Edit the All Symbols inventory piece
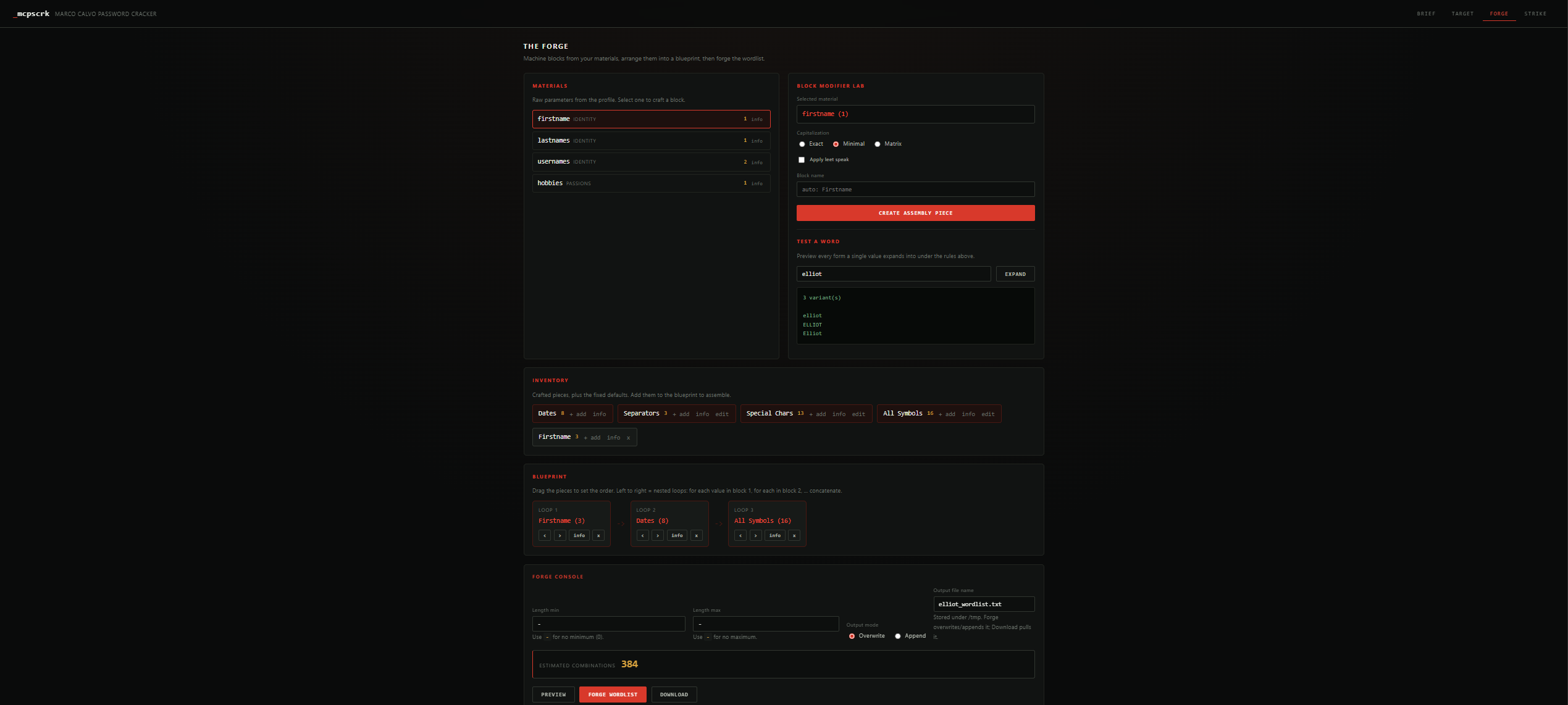Screen dimensions: 1568x705 pyautogui.click(x=988, y=414)
